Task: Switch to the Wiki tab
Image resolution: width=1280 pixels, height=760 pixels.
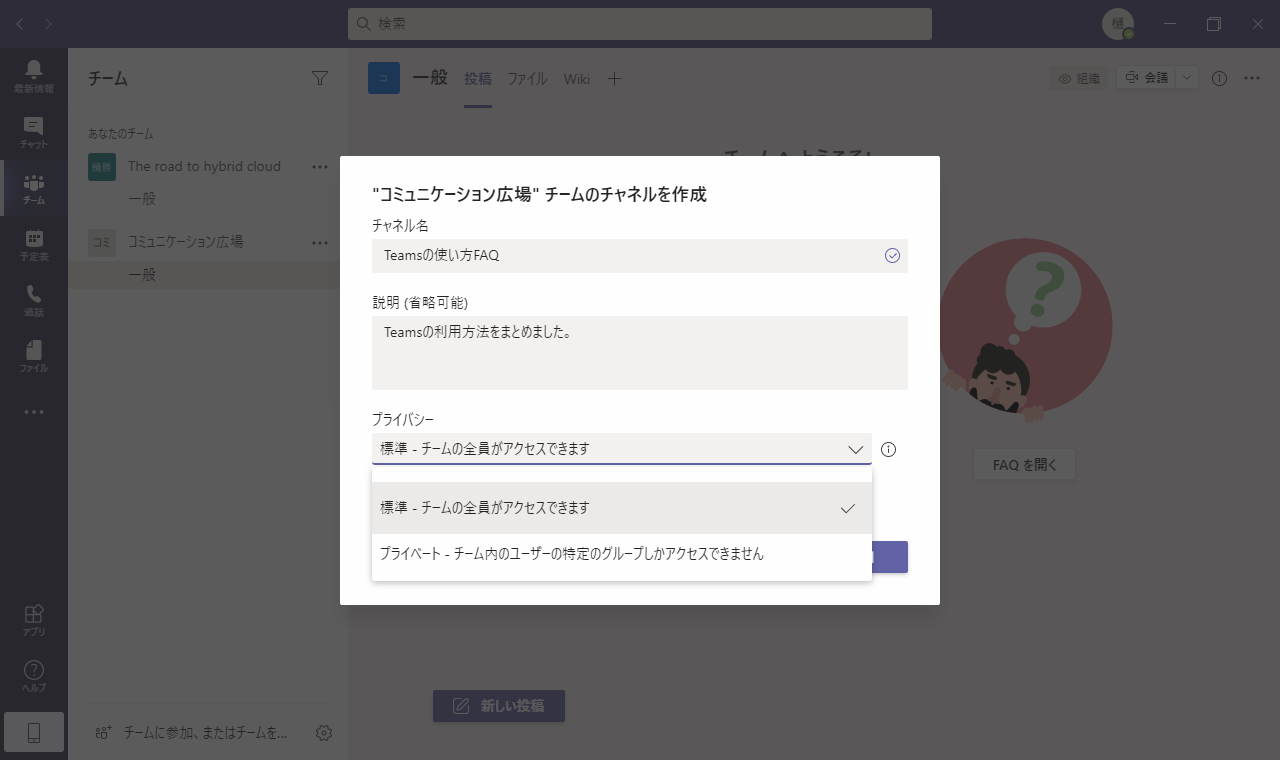Action: point(577,78)
